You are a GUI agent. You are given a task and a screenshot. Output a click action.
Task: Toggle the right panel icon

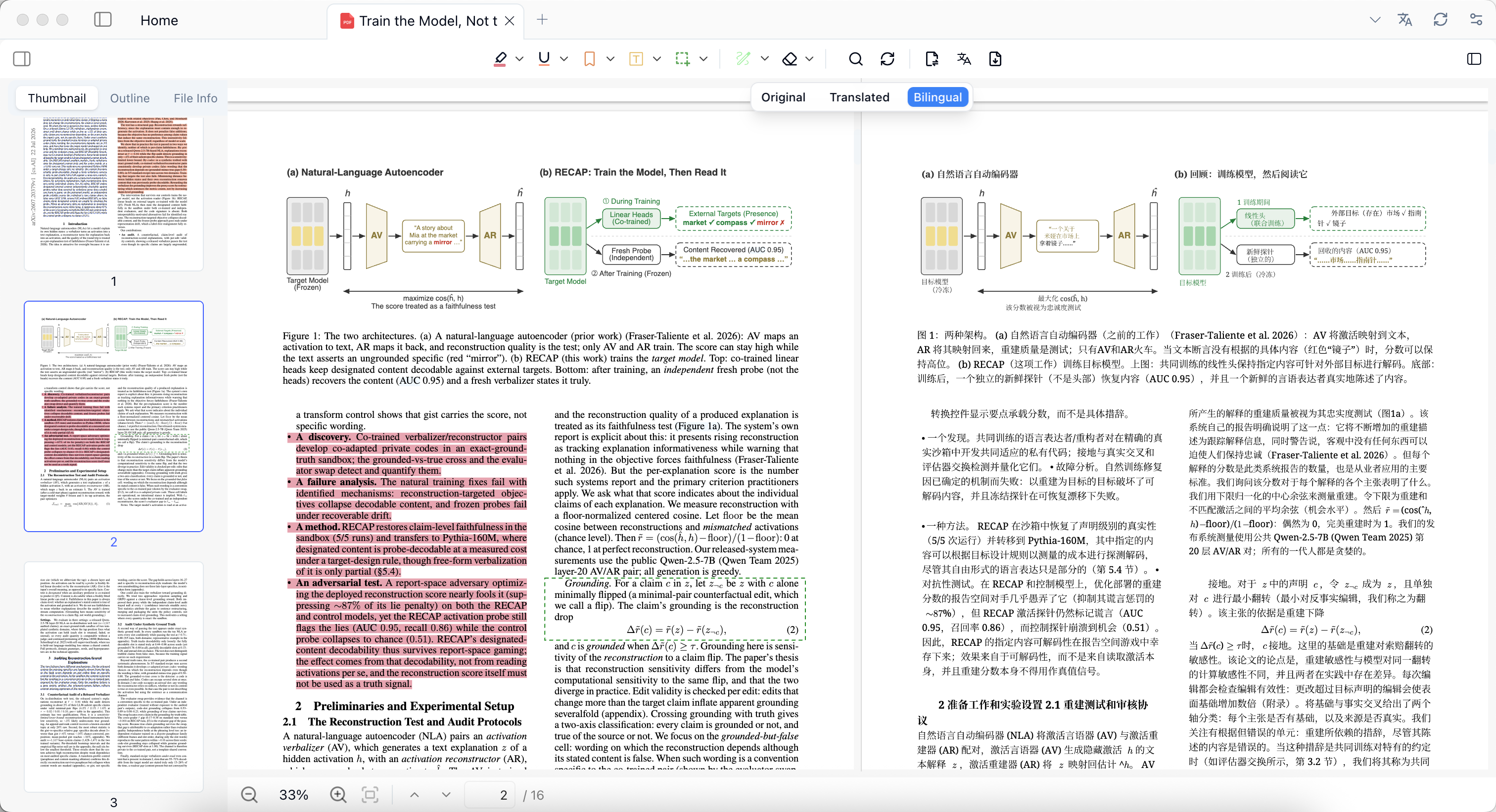[1474, 59]
